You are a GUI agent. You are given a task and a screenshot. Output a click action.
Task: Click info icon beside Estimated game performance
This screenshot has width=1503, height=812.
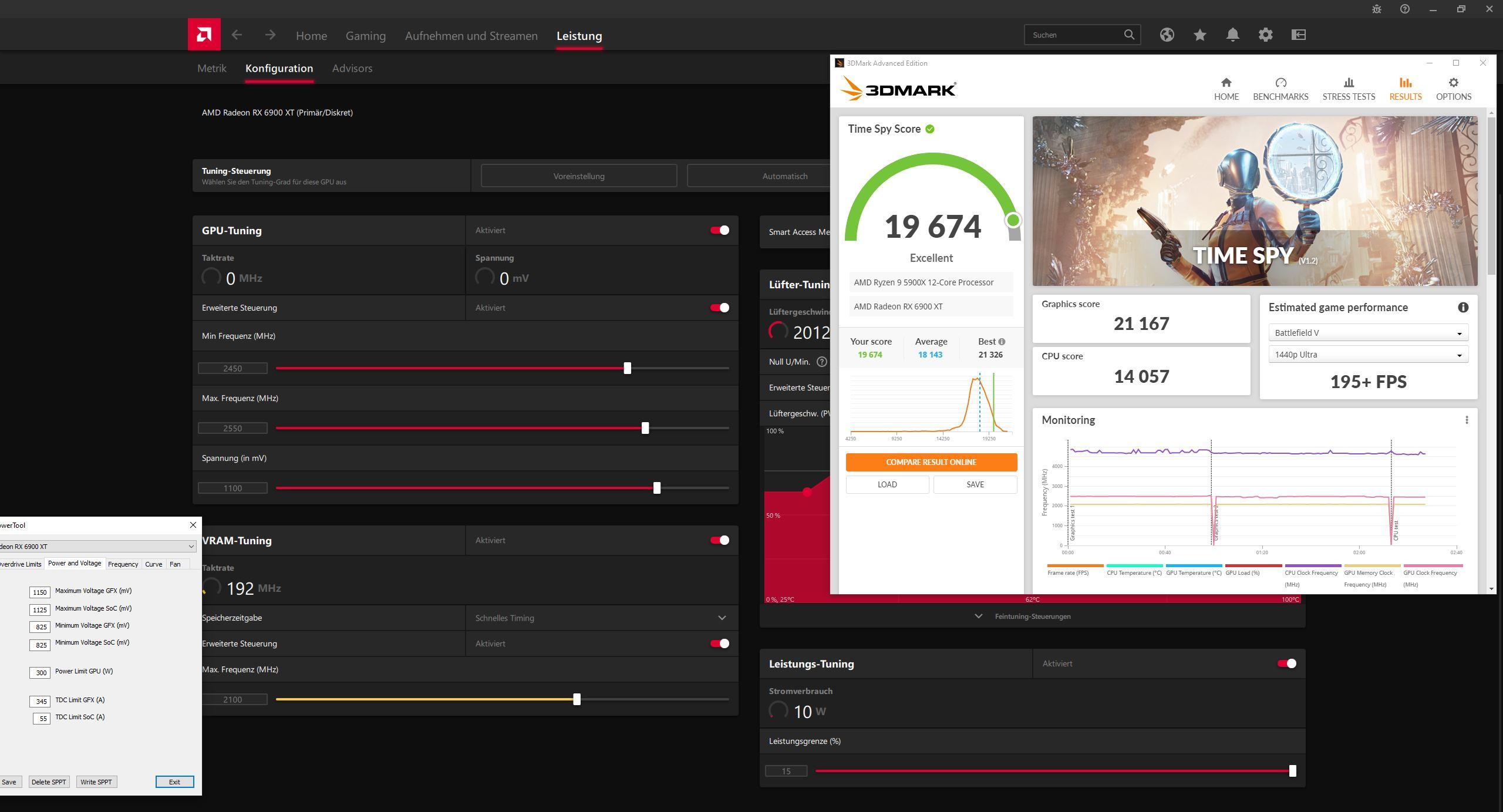coord(1463,308)
